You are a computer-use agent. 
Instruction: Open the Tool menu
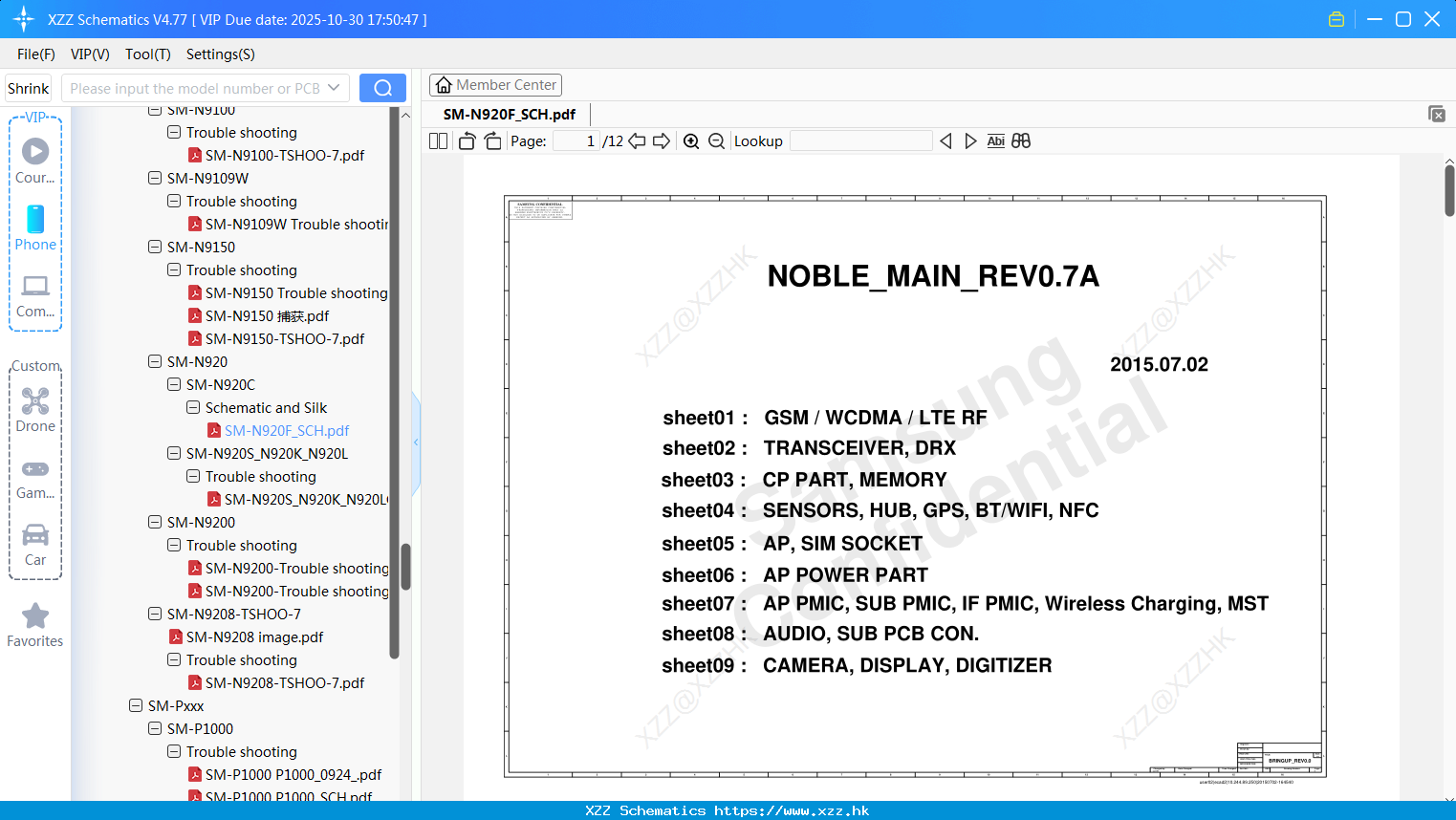click(148, 54)
